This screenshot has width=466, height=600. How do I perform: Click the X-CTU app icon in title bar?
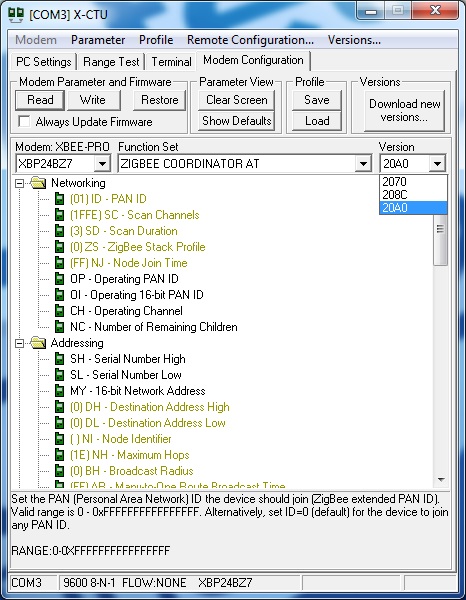tap(16, 14)
